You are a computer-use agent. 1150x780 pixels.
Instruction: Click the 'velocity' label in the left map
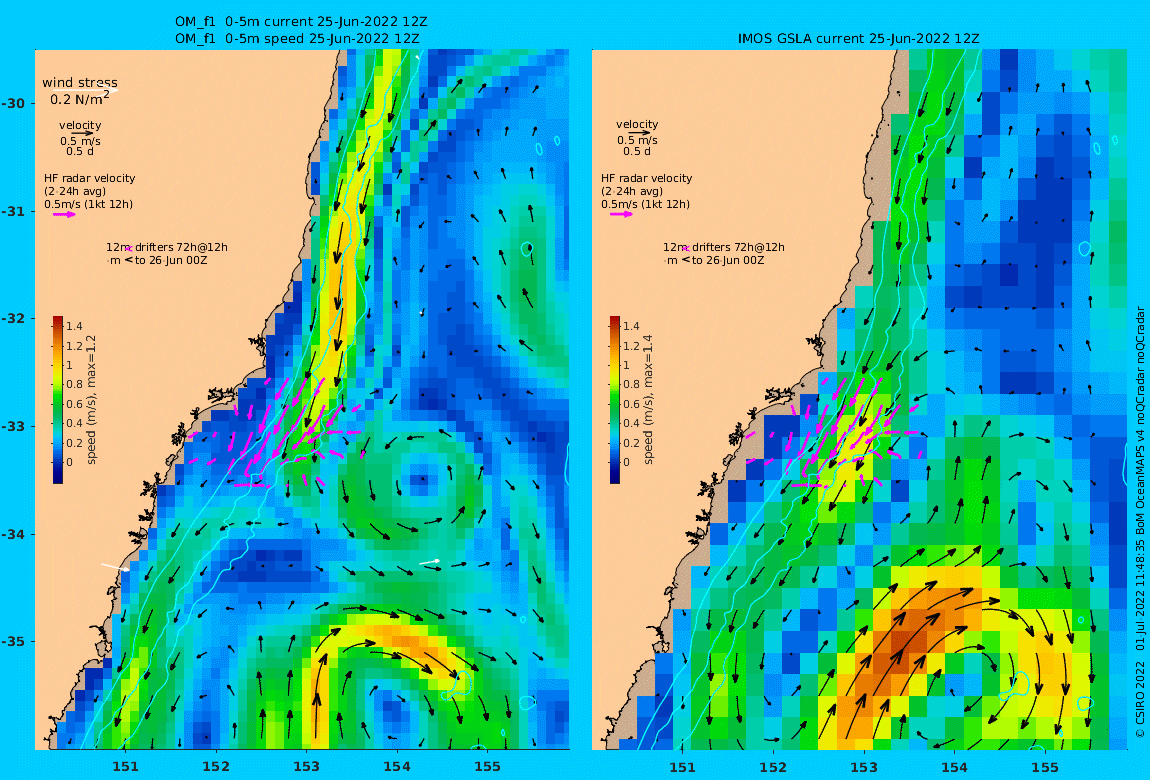pyautogui.click(x=80, y=125)
